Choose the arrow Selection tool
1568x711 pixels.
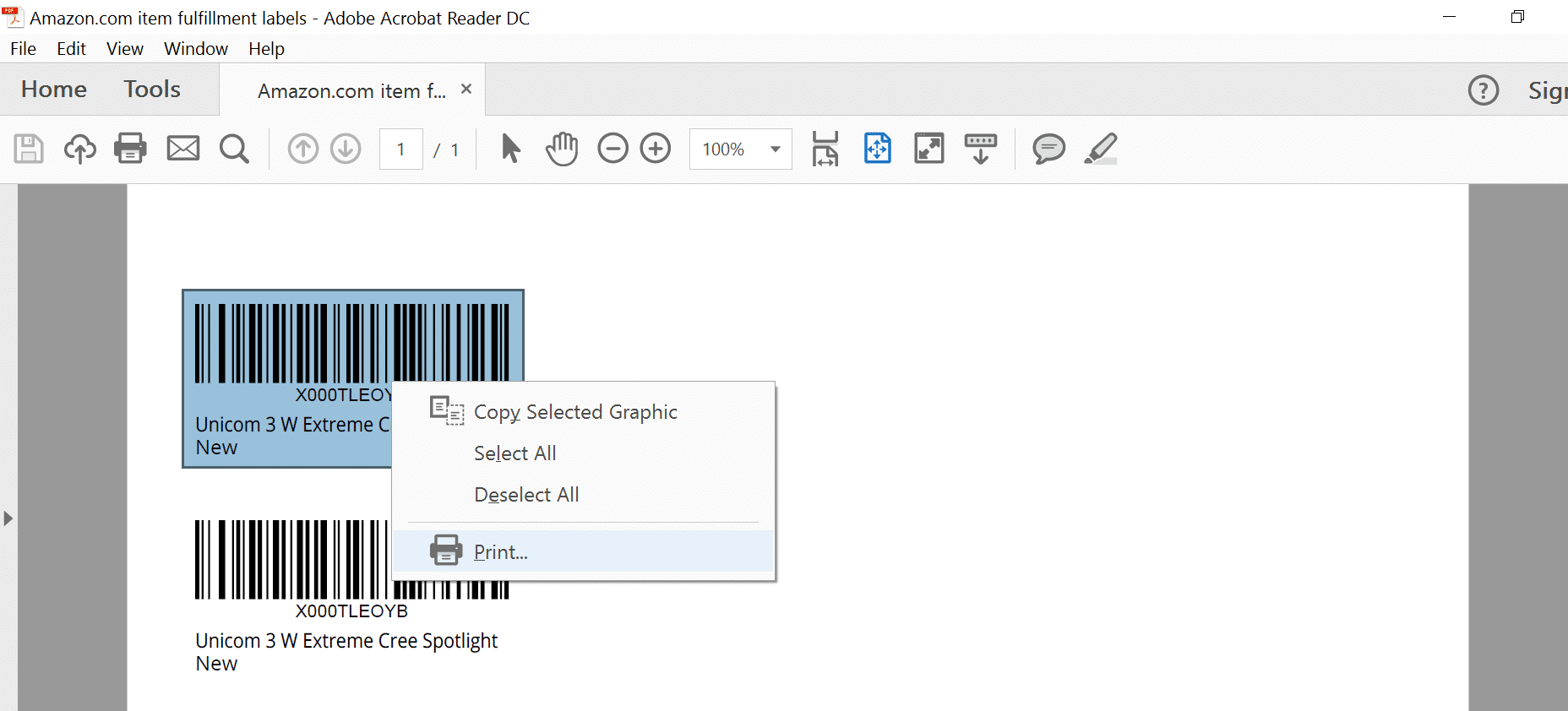point(510,149)
